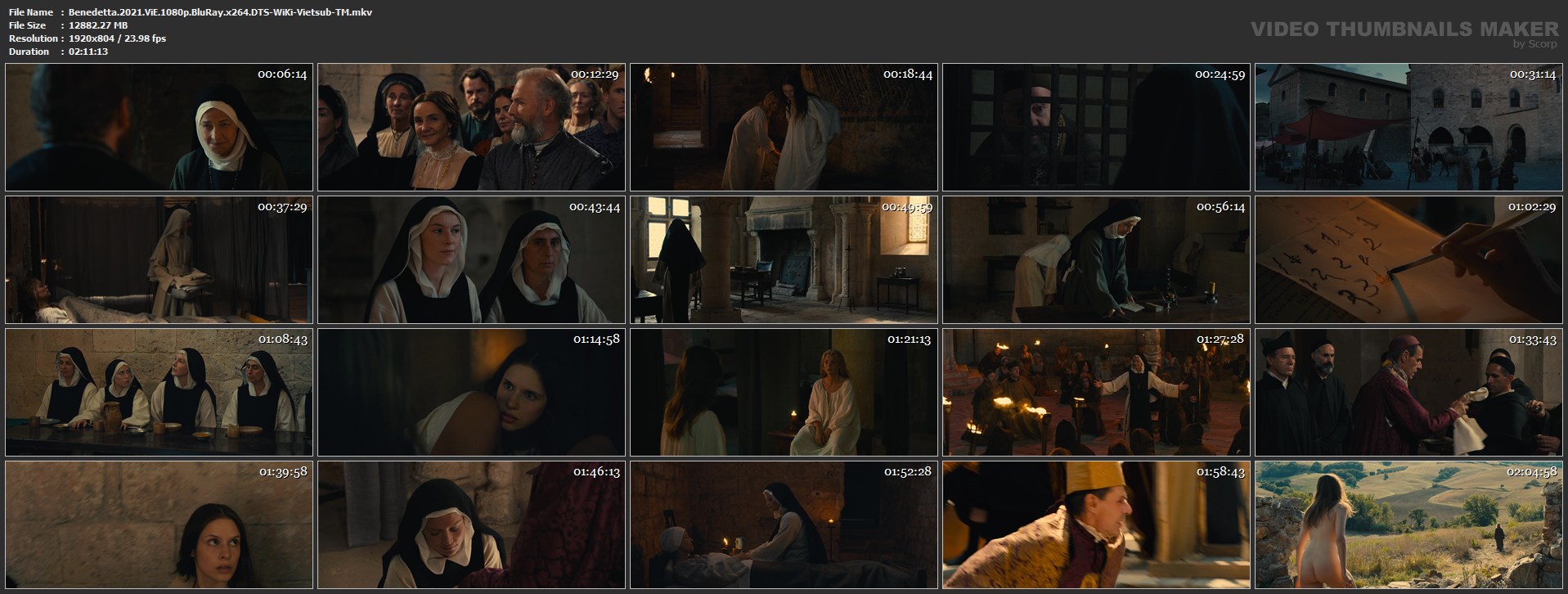Click the torch crowd thumbnail at 01:27:28
This screenshot has height=594, width=1568.
click(x=1096, y=392)
